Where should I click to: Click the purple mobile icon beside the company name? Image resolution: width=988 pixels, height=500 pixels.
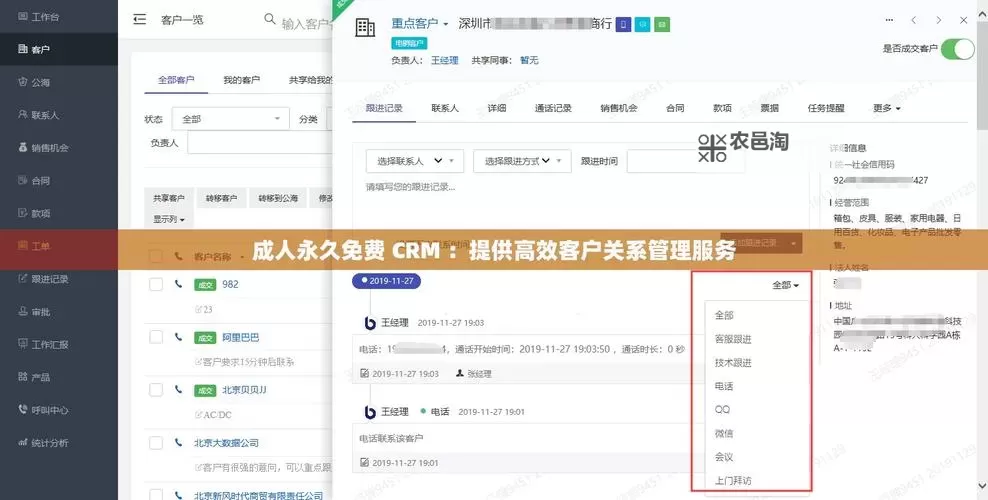pos(623,25)
